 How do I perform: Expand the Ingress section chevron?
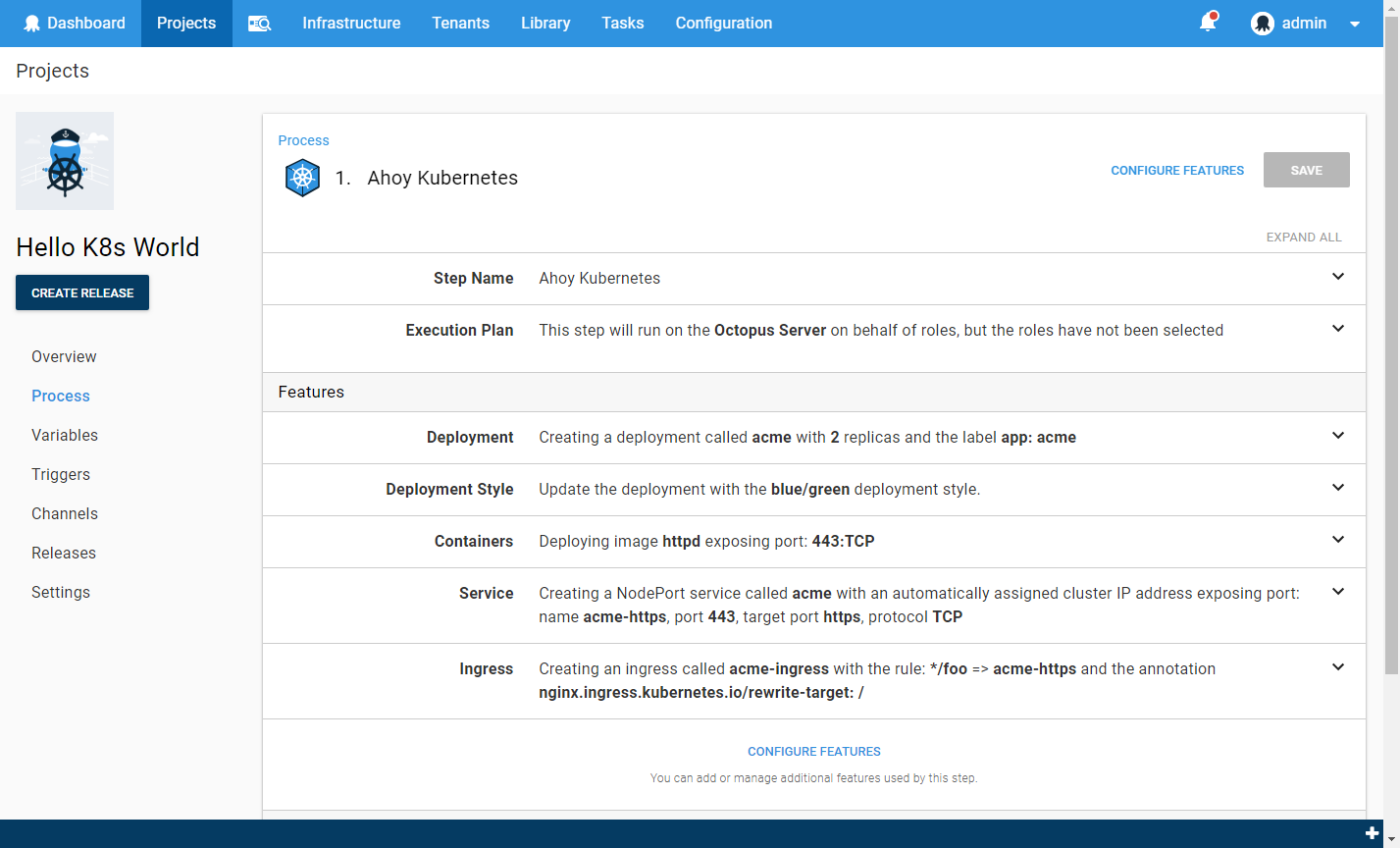(1338, 667)
